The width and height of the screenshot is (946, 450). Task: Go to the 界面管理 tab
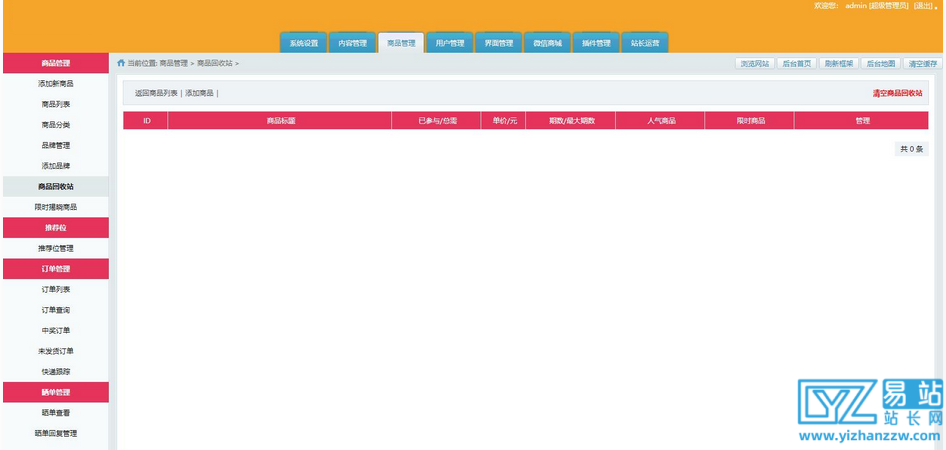tap(498, 43)
